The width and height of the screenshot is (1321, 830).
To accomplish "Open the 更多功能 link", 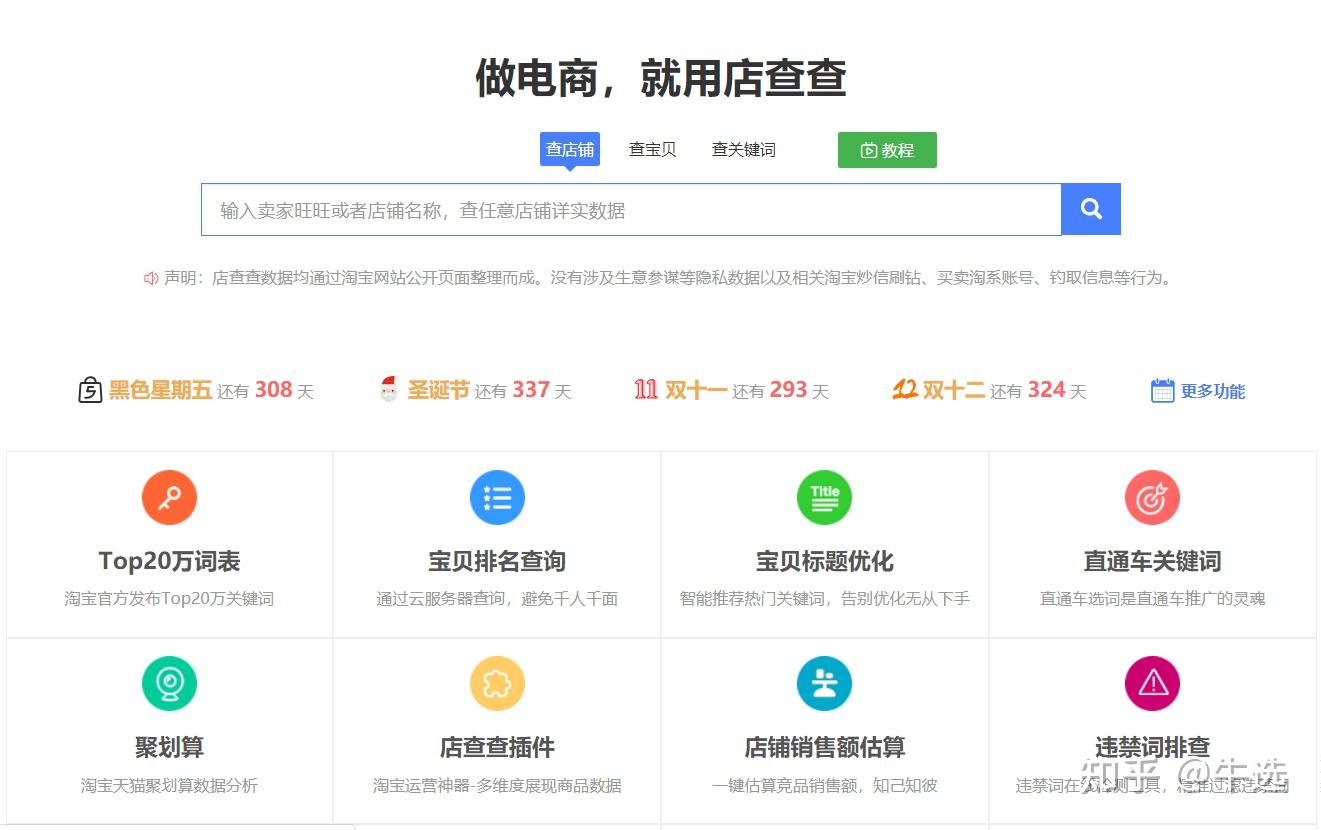I will pyautogui.click(x=1213, y=391).
